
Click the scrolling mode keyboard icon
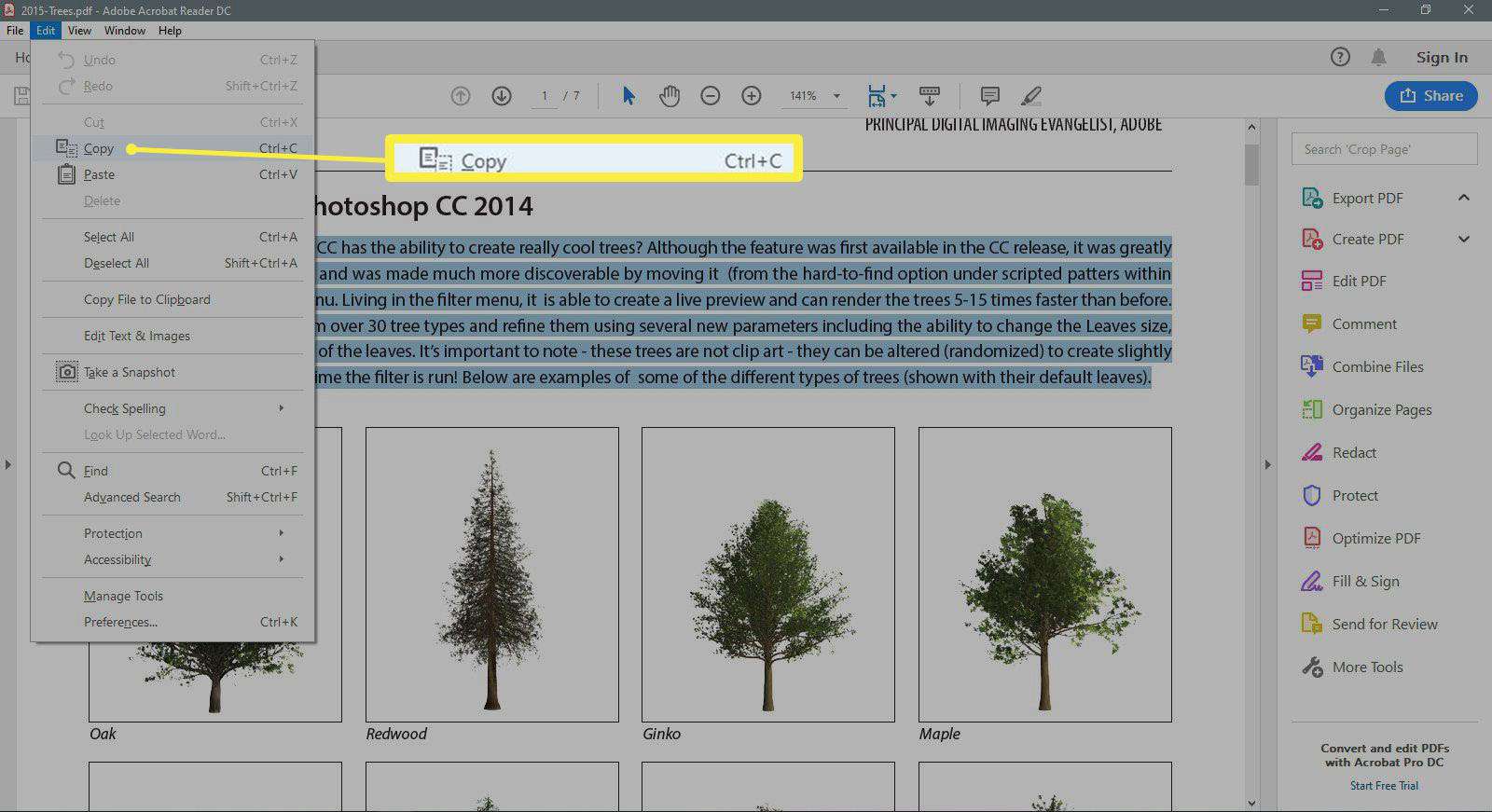(930, 96)
